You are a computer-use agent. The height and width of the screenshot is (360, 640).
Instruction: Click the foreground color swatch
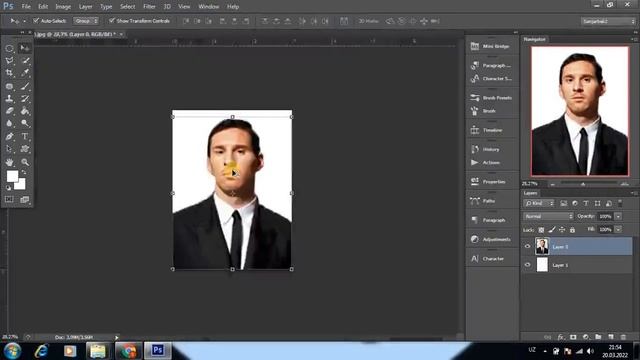click(12, 176)
